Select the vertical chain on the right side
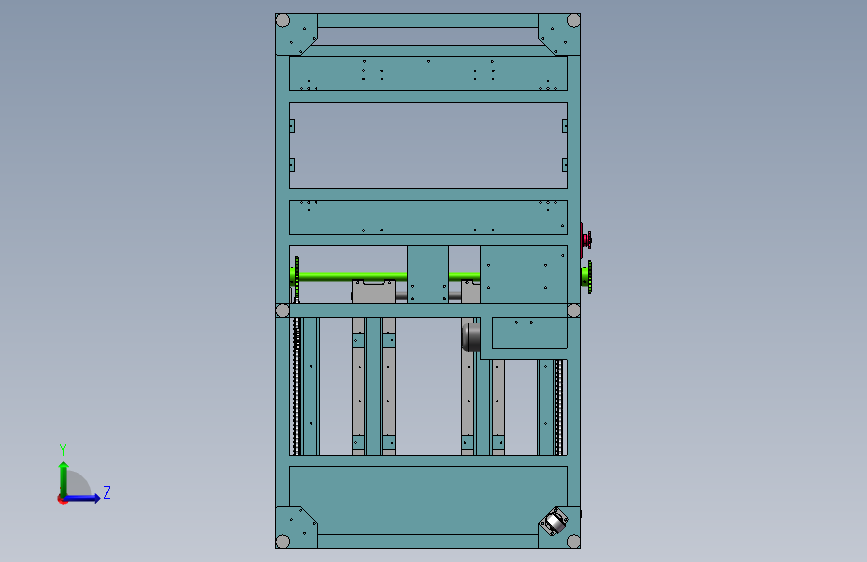The width and height of the screenshot is (867, 562). pos(559,408)
